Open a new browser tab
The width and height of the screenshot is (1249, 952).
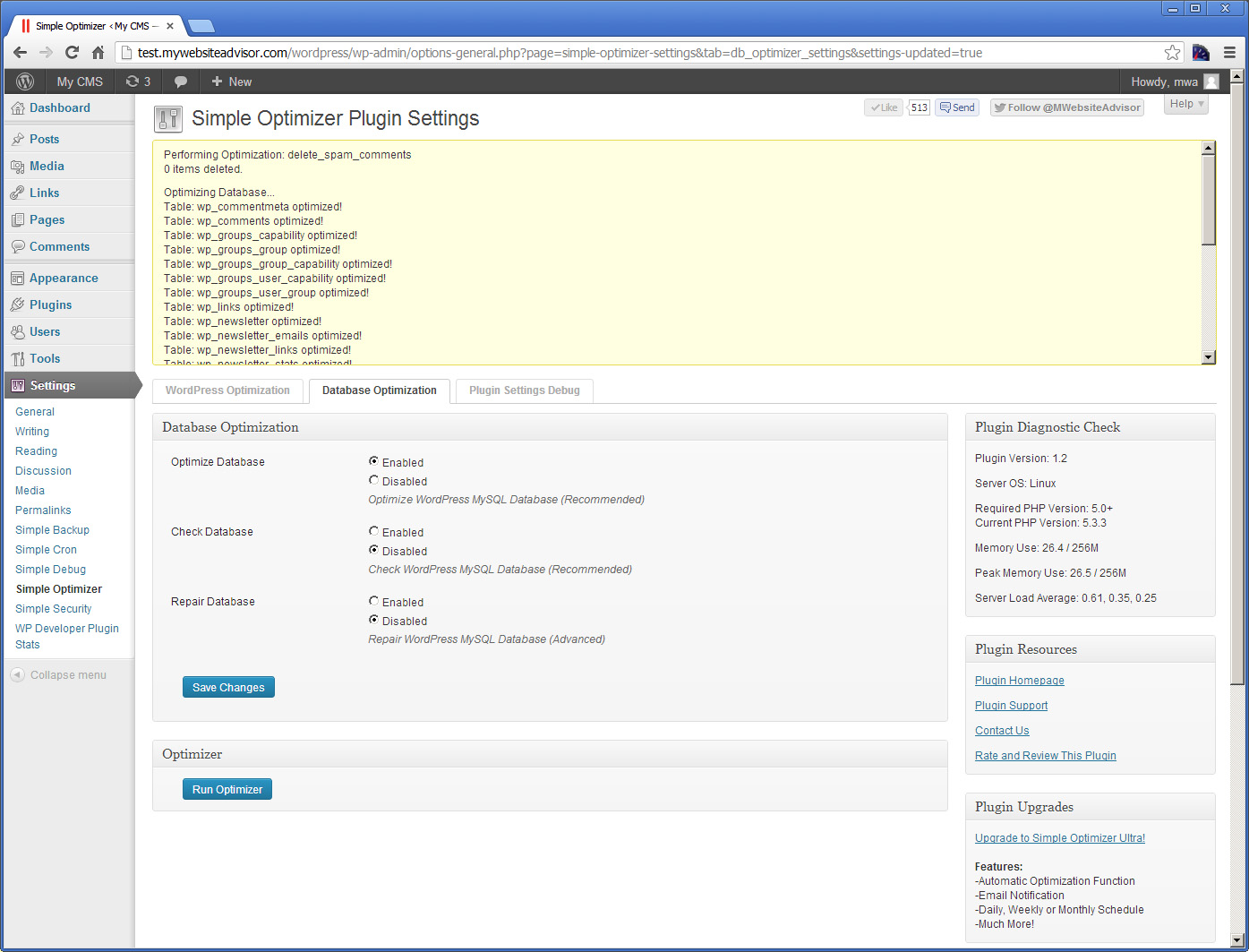point(201,25)
